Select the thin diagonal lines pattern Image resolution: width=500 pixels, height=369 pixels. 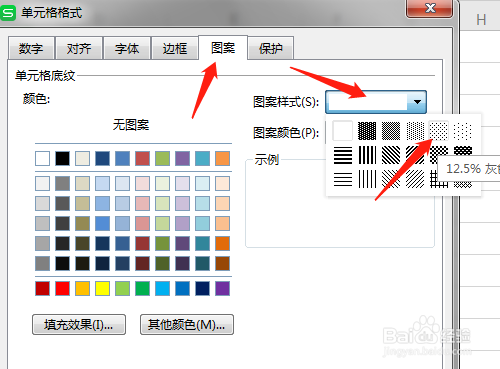point(415,179)
